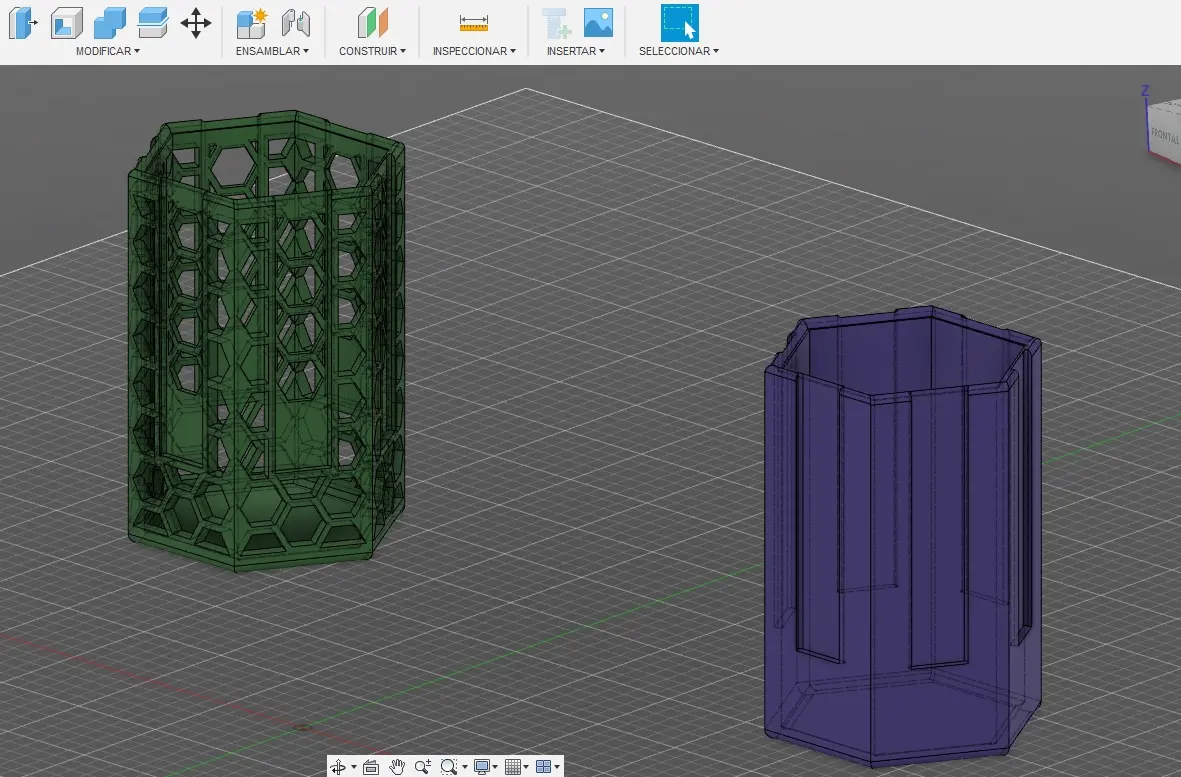
Task: Open the Construir menu
Action: pyautogui.click(x=371, y=51)
